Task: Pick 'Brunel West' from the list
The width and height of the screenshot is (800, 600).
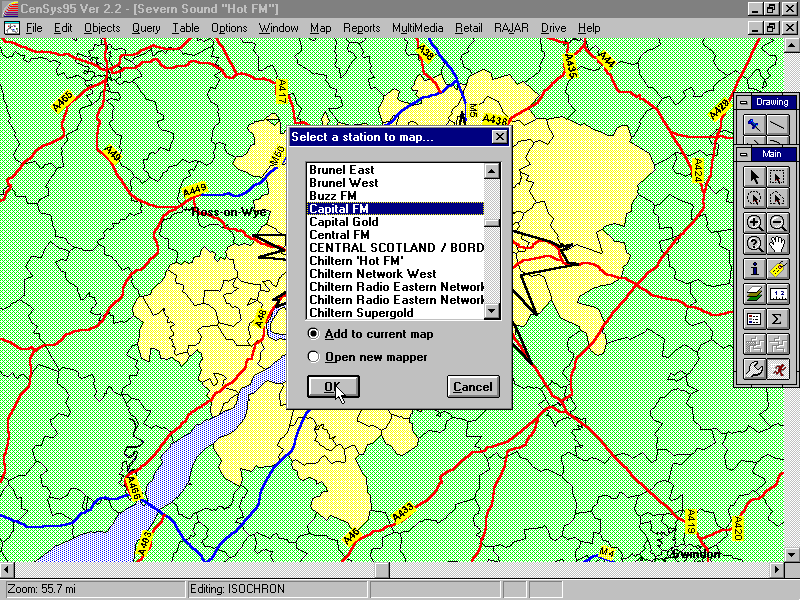Action: tap(344, 183)
